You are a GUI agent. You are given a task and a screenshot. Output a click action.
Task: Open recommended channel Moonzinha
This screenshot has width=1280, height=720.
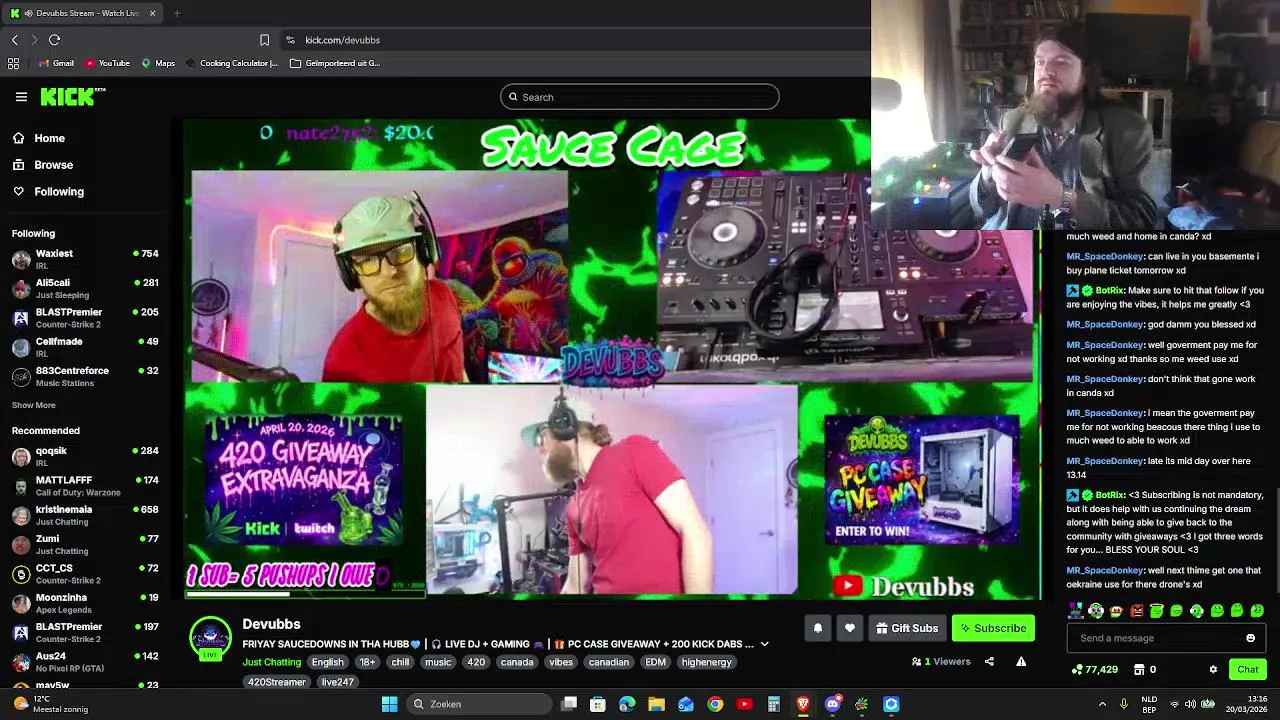pos(85,603)
